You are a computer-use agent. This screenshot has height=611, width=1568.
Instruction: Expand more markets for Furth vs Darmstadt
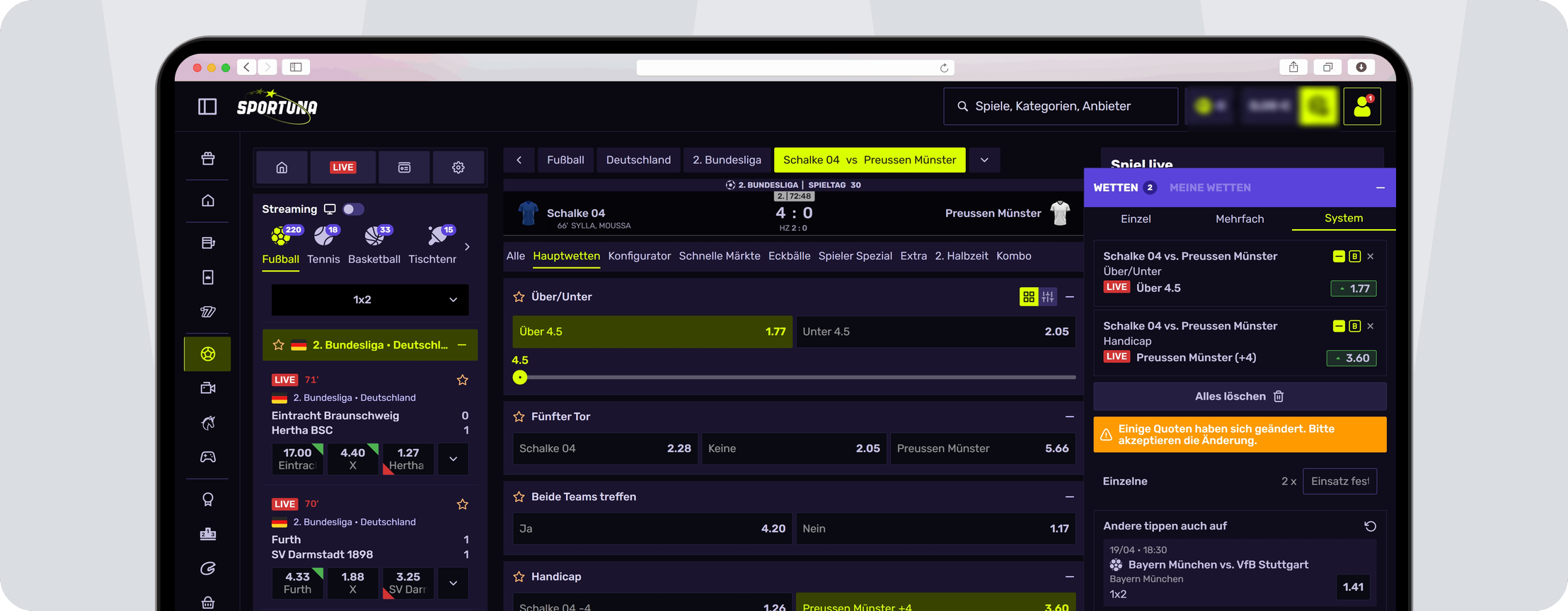click(453, 583)
